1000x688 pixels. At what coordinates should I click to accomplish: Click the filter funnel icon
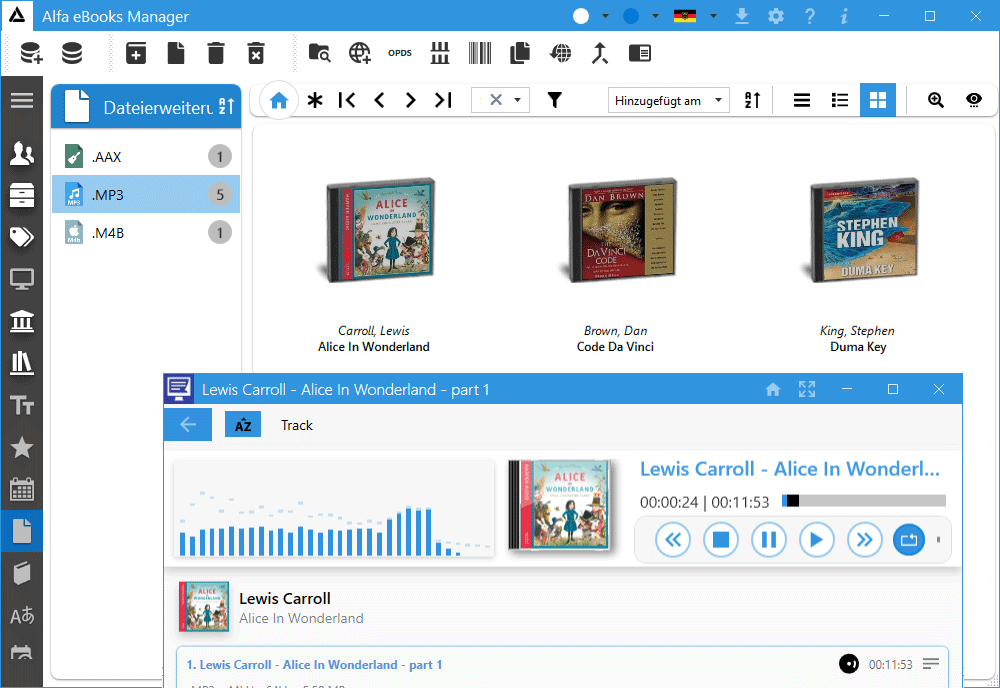tap(554, 100)
